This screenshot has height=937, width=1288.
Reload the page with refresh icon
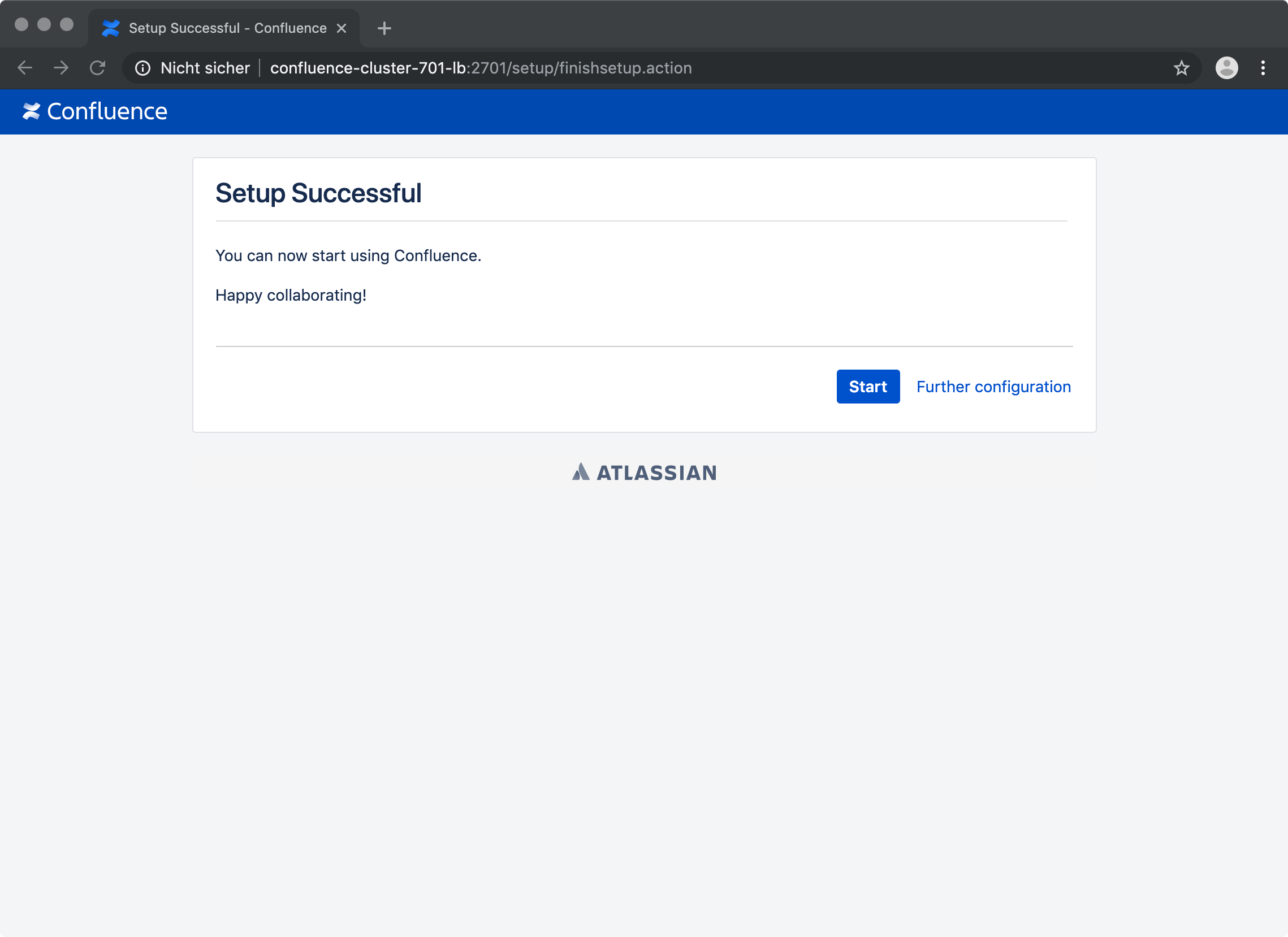(98, 68)
